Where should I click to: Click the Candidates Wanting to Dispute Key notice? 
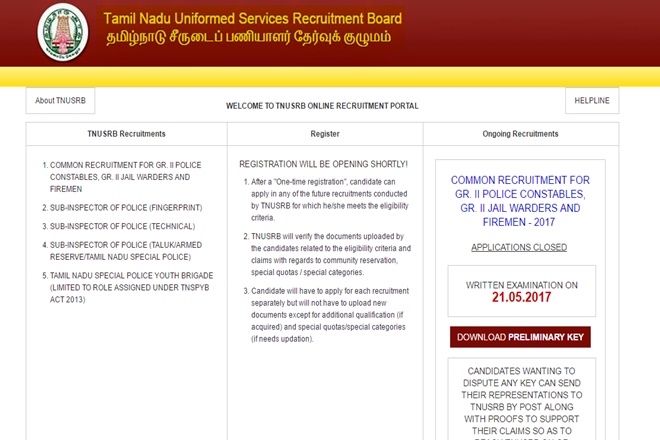click(522, 399)
